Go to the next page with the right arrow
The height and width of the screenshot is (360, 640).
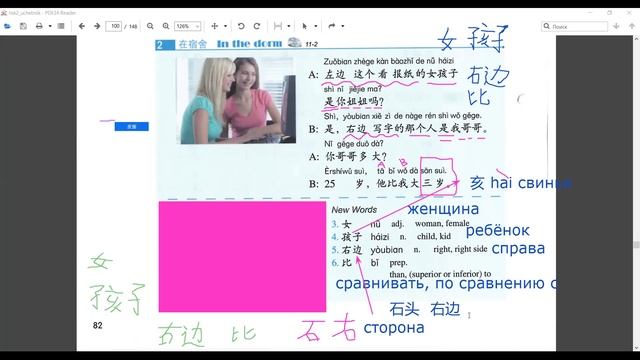97,26
